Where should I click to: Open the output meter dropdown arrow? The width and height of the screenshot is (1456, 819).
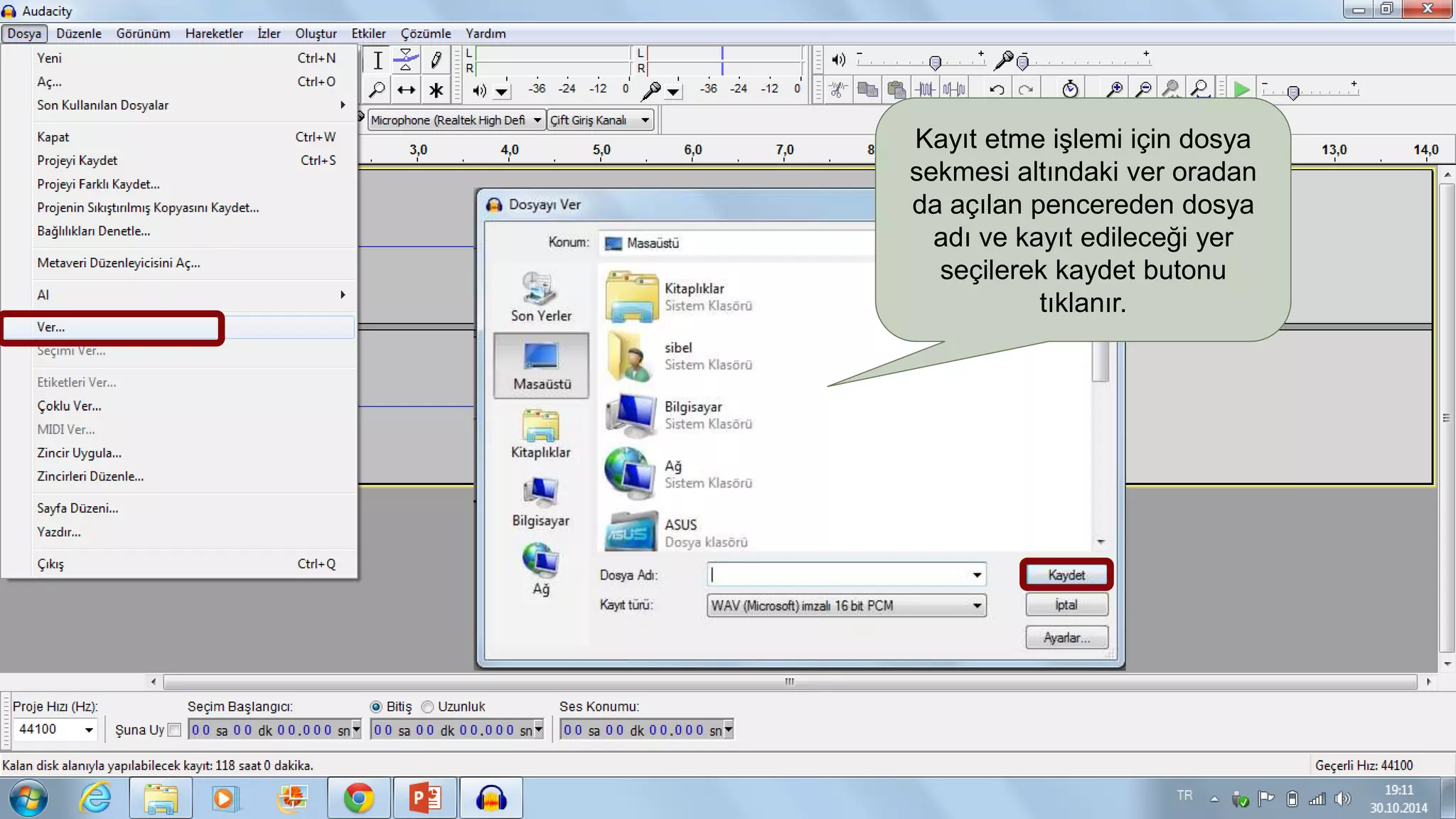[x=502, y=92]
